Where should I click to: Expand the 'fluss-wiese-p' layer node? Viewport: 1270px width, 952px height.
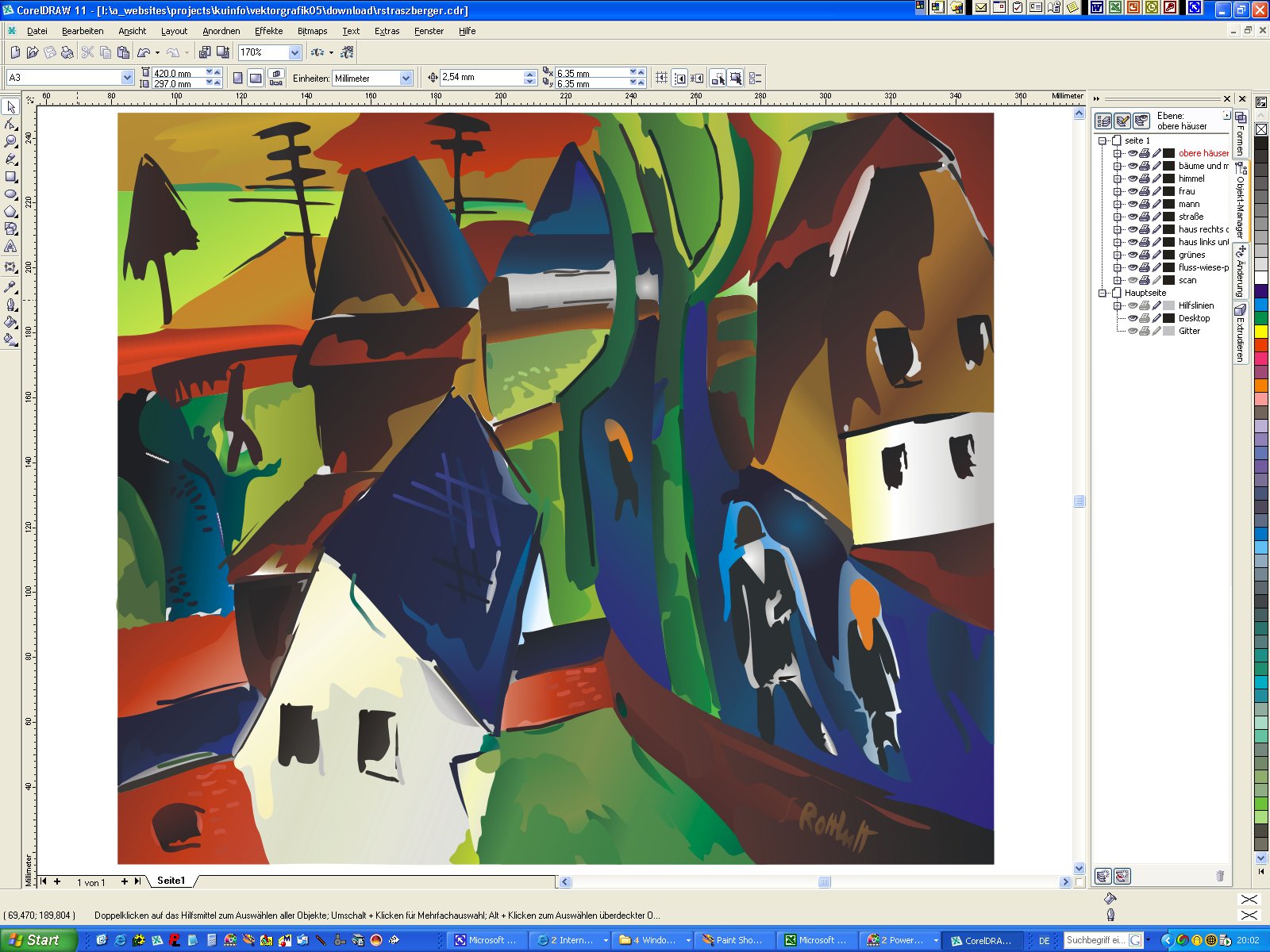point(1118,267)
